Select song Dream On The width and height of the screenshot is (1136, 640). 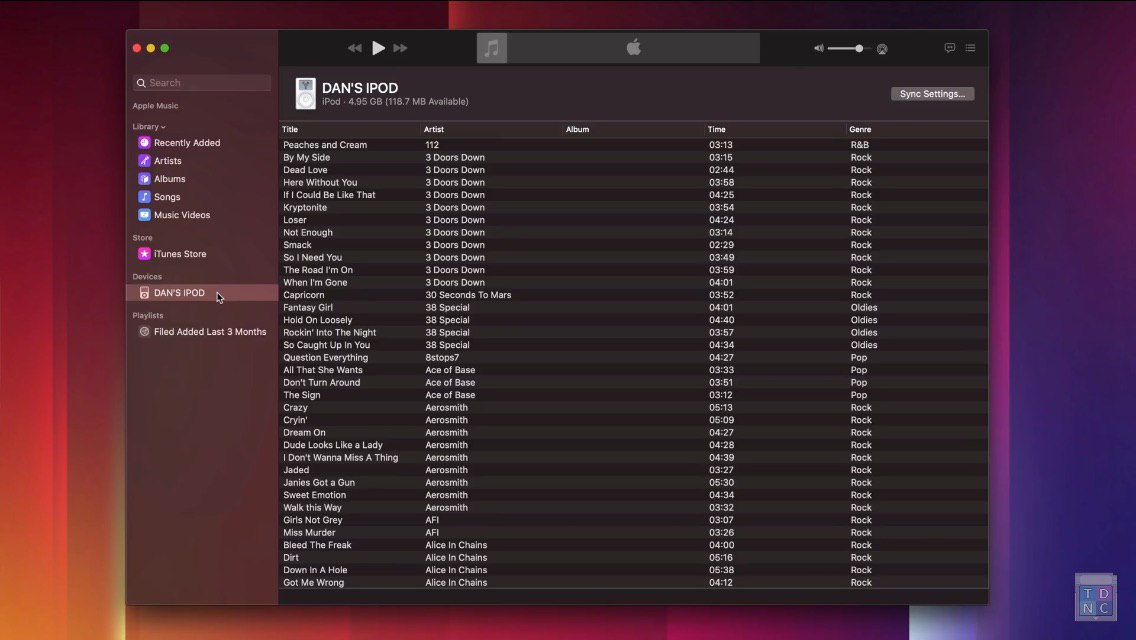click(x=304, y=433)
